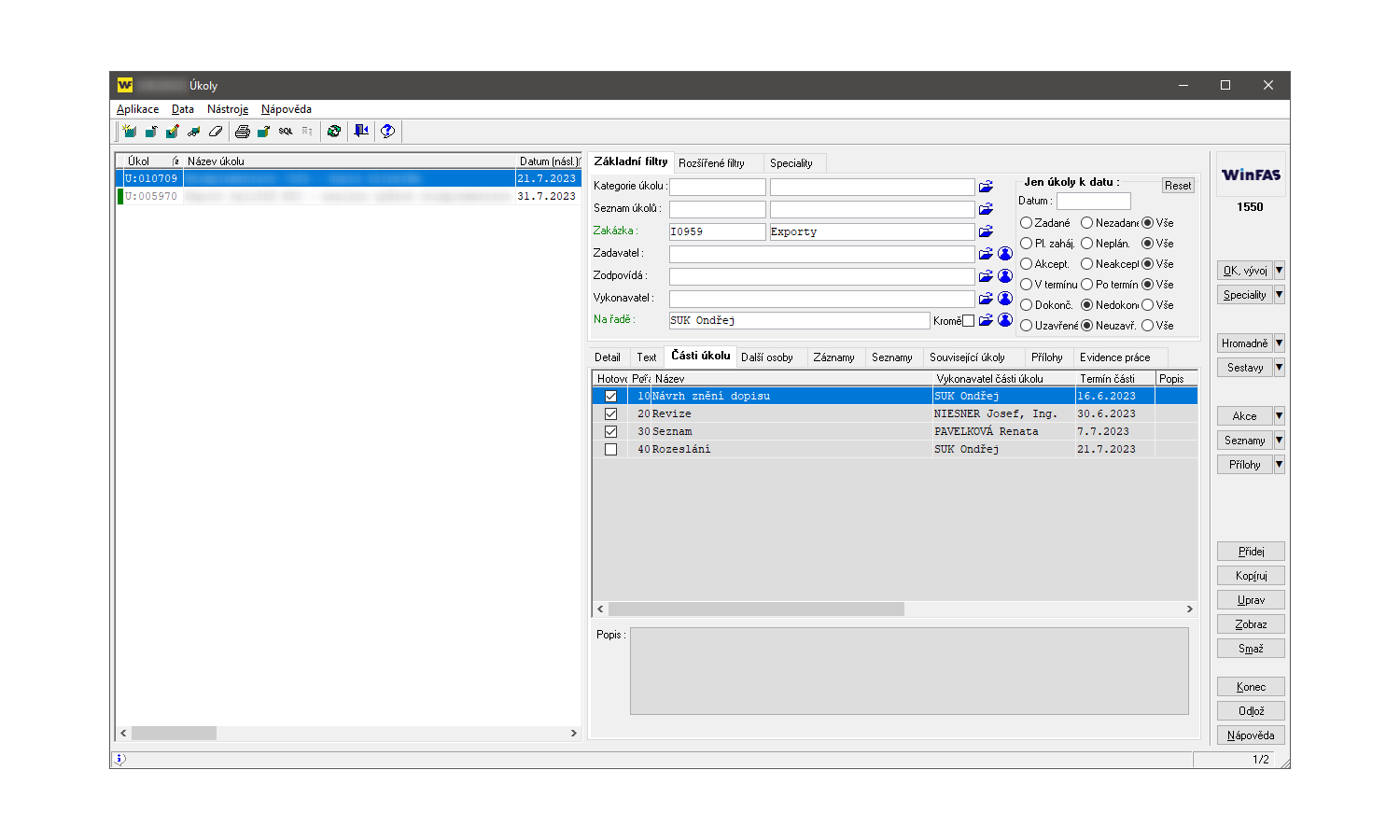Open folder lookup next to Zakázka field
1400x840 pixels.
click(x=986, y=231)
